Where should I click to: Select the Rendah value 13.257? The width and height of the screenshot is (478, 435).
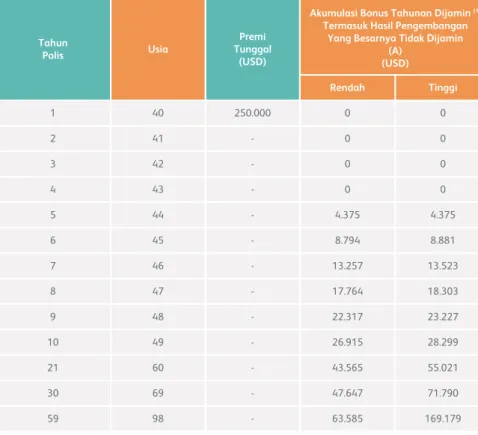point(347,266)
